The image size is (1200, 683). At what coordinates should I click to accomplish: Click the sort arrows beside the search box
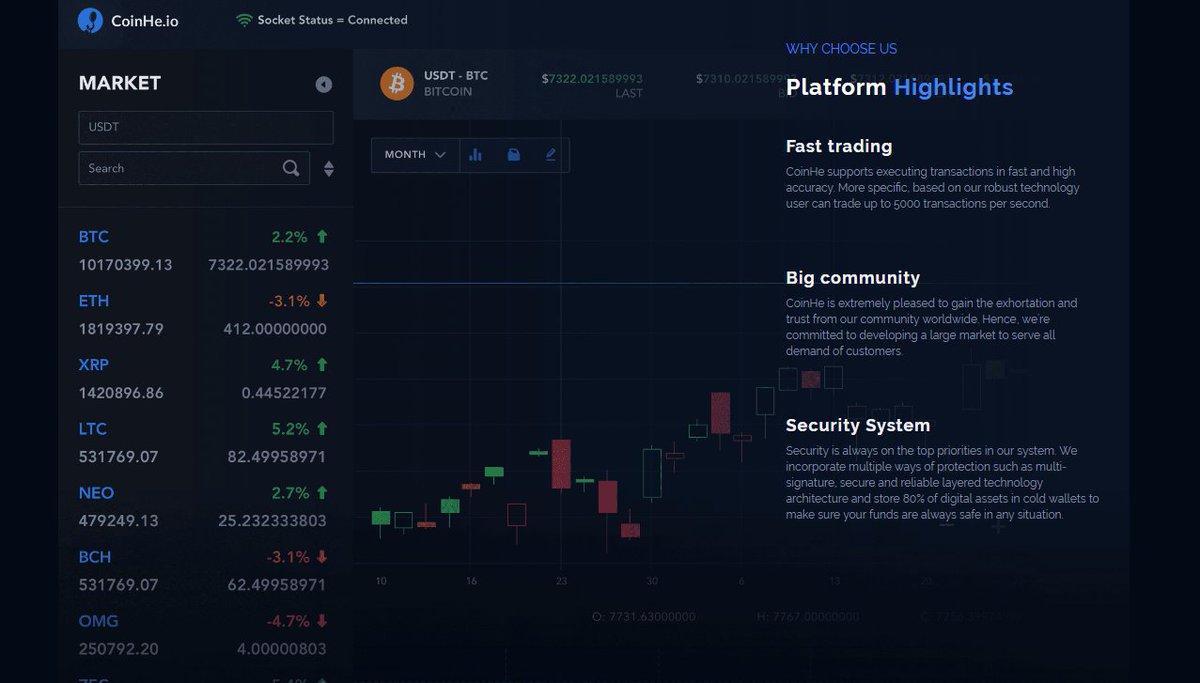[329, 168]
